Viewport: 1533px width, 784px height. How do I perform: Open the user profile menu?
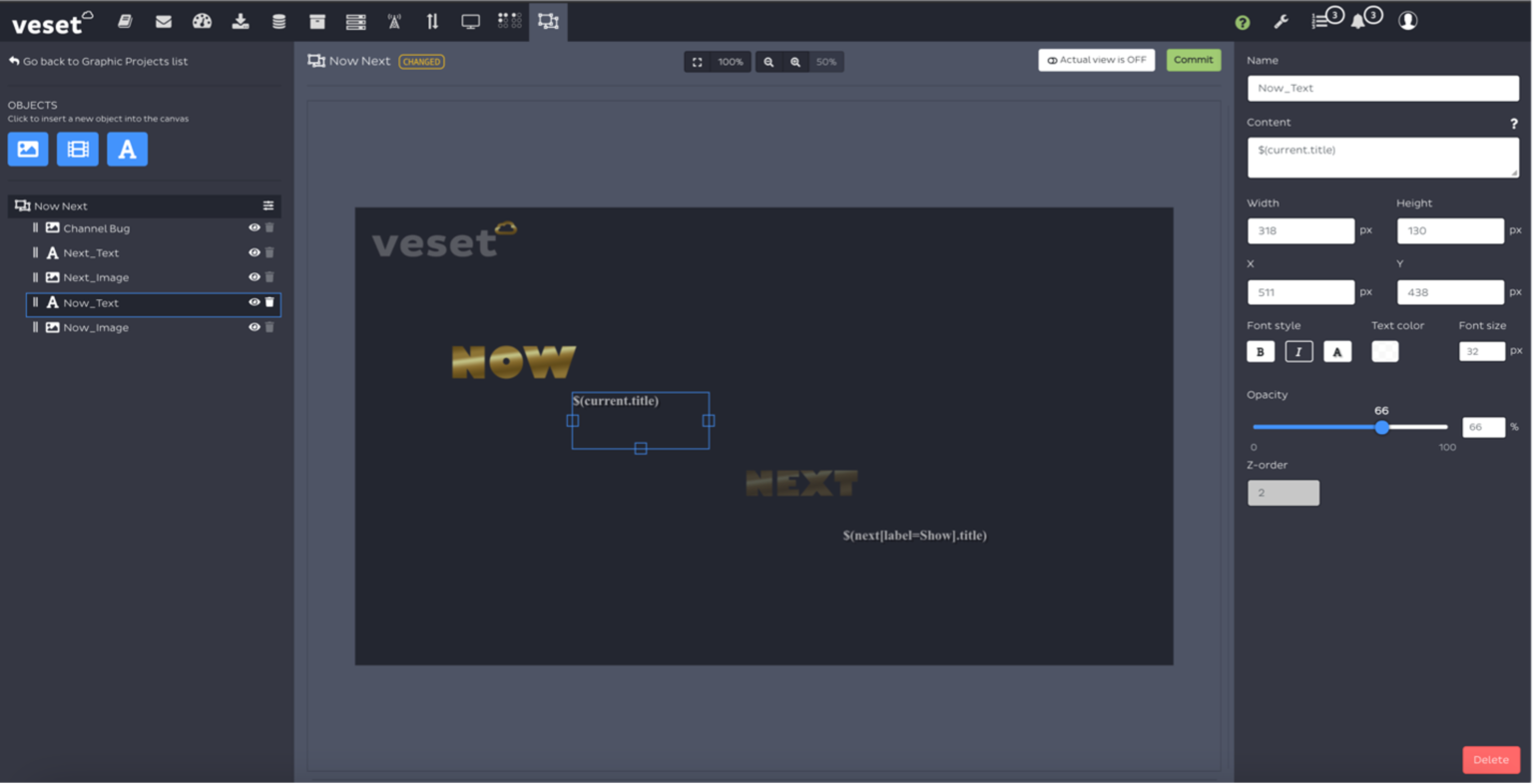tap(1407, 21)
